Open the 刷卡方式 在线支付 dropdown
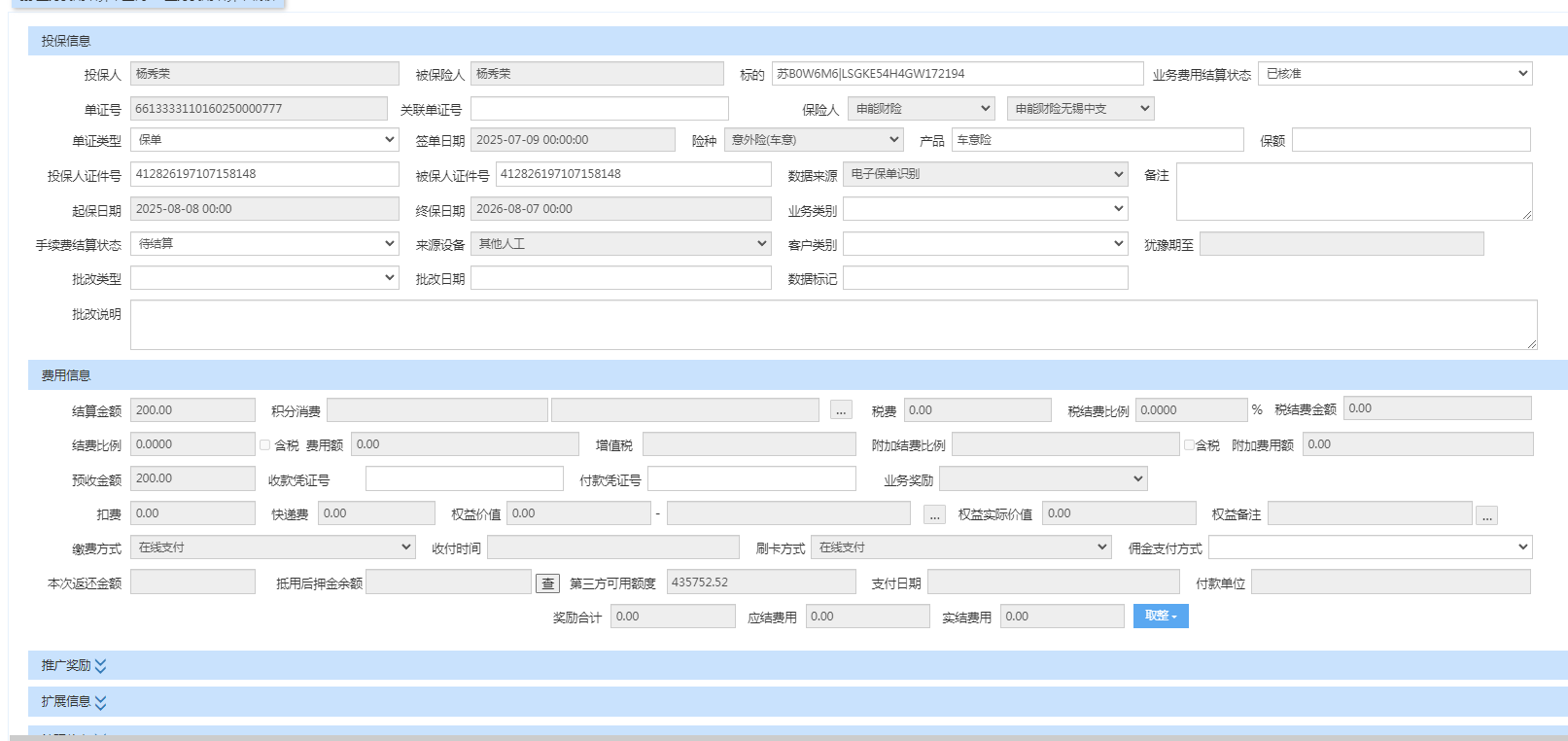1568x741 pixels. (960, 547)
